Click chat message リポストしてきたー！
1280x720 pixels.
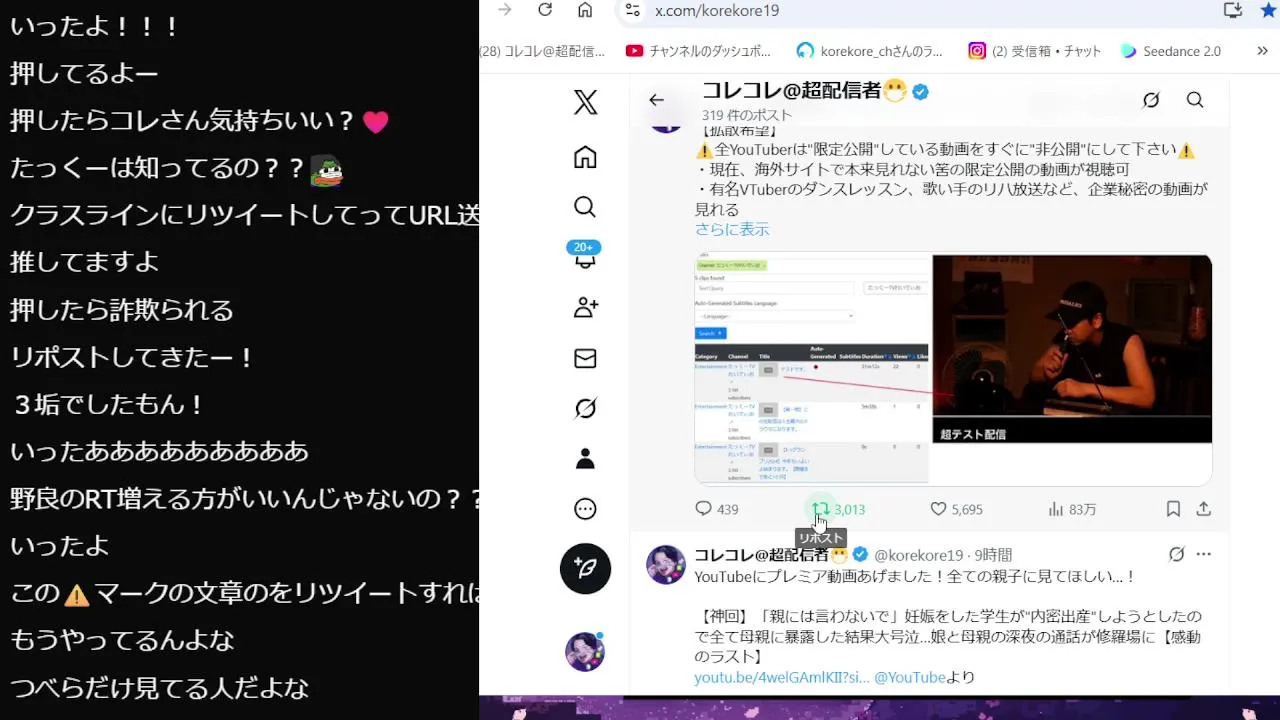133,357
